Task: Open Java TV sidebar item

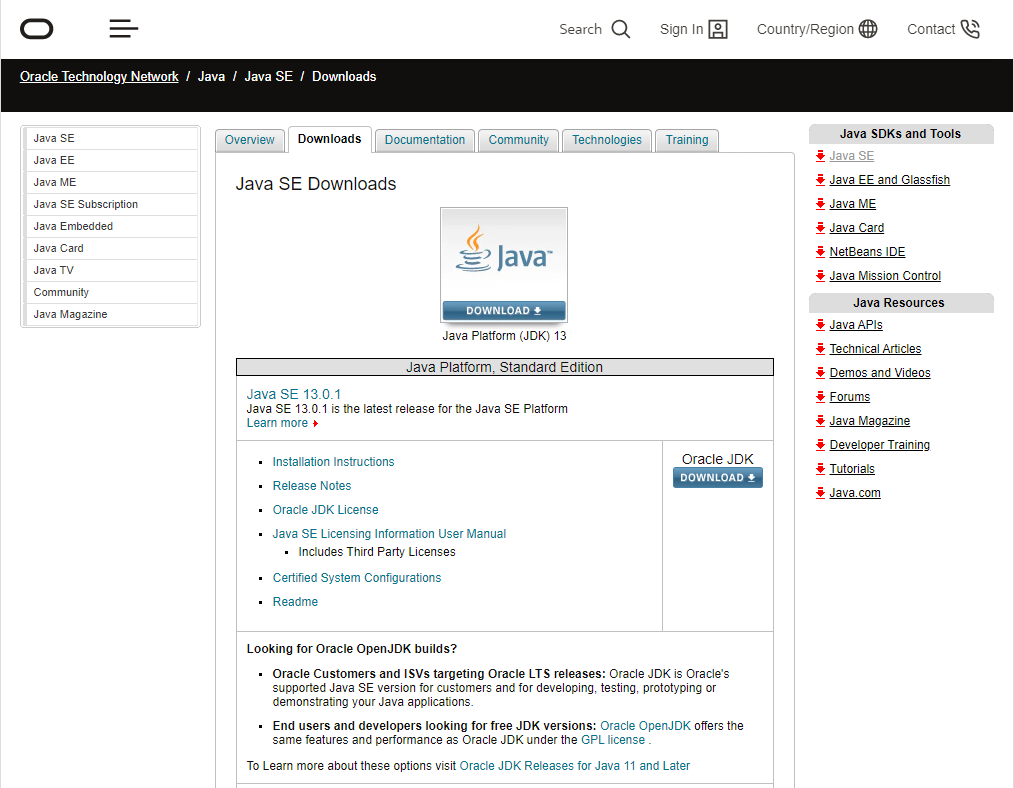Action: [x=111, y=270]
